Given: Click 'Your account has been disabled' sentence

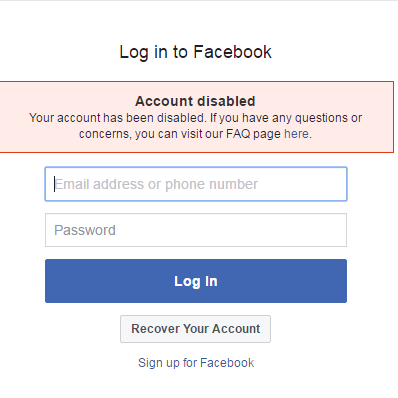Looking at the screenshot, I should [x=117, y=118].
